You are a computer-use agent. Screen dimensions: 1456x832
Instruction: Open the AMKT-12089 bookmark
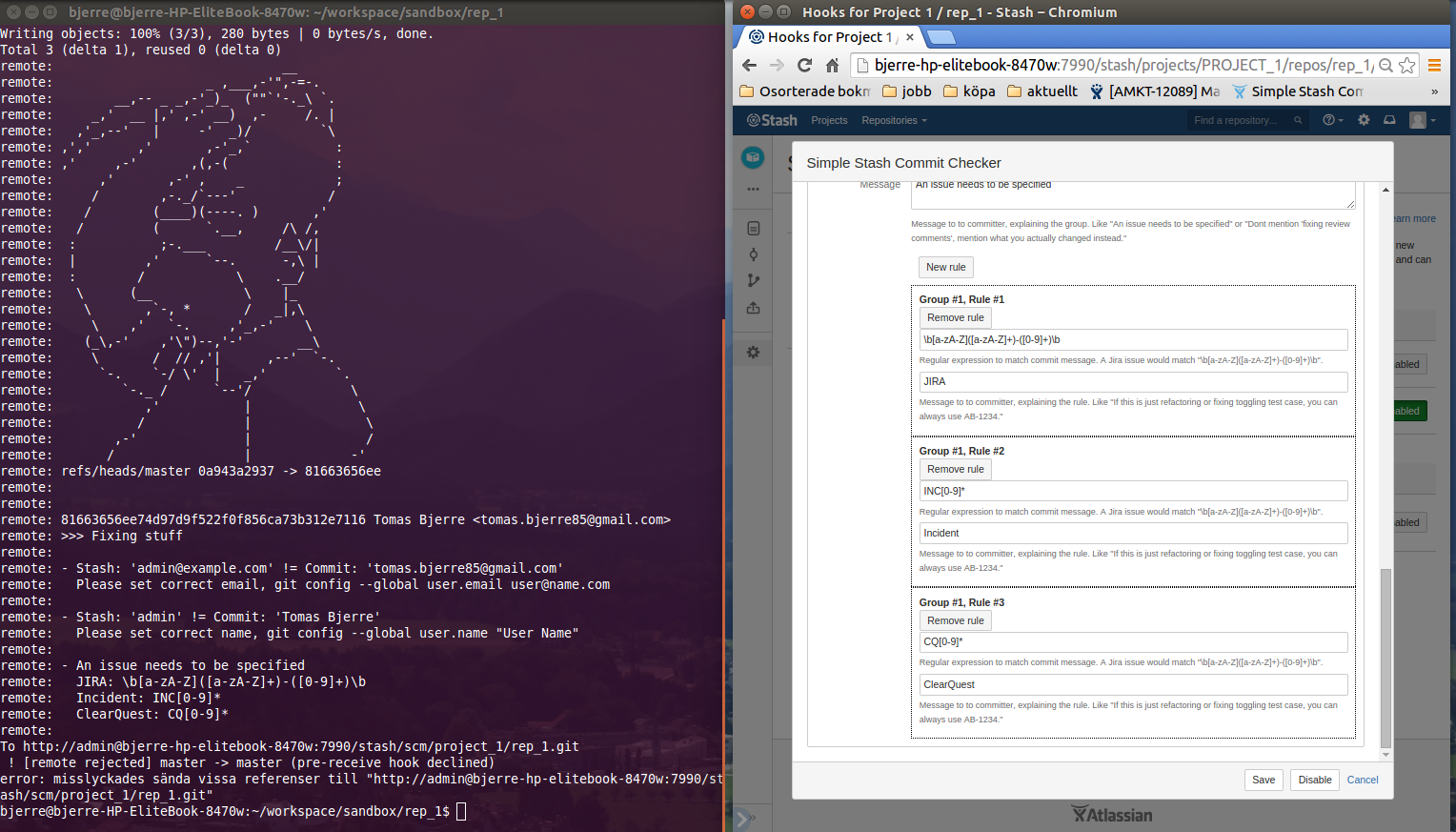(1155, 91)
